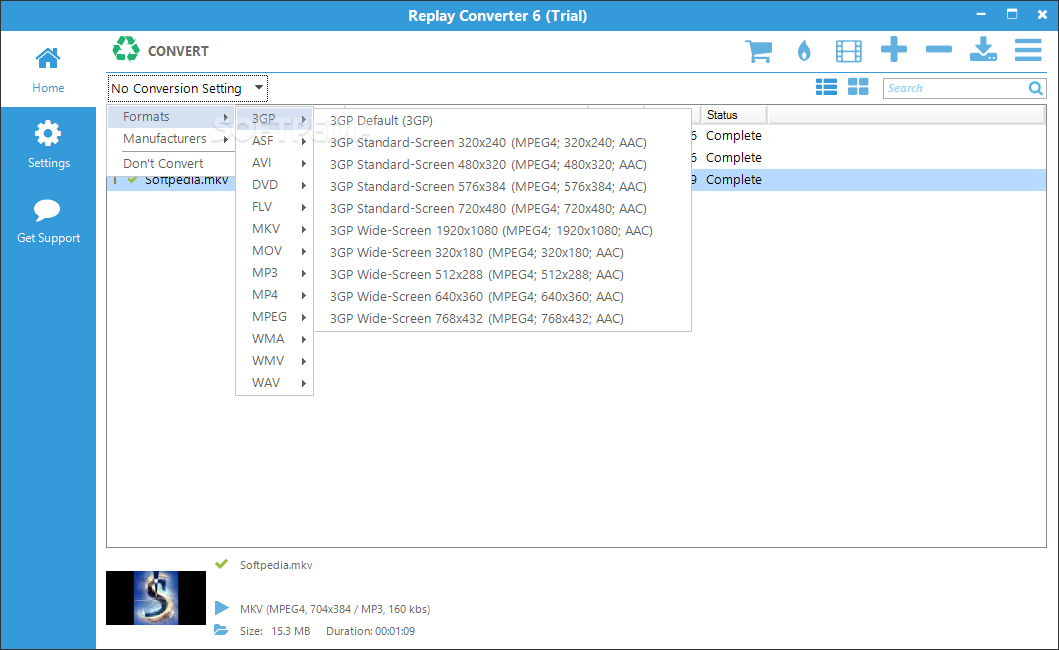Screen dimensions: 1059x650
Task: Click the green recycle Convert icon
Action: pos(126,50)
